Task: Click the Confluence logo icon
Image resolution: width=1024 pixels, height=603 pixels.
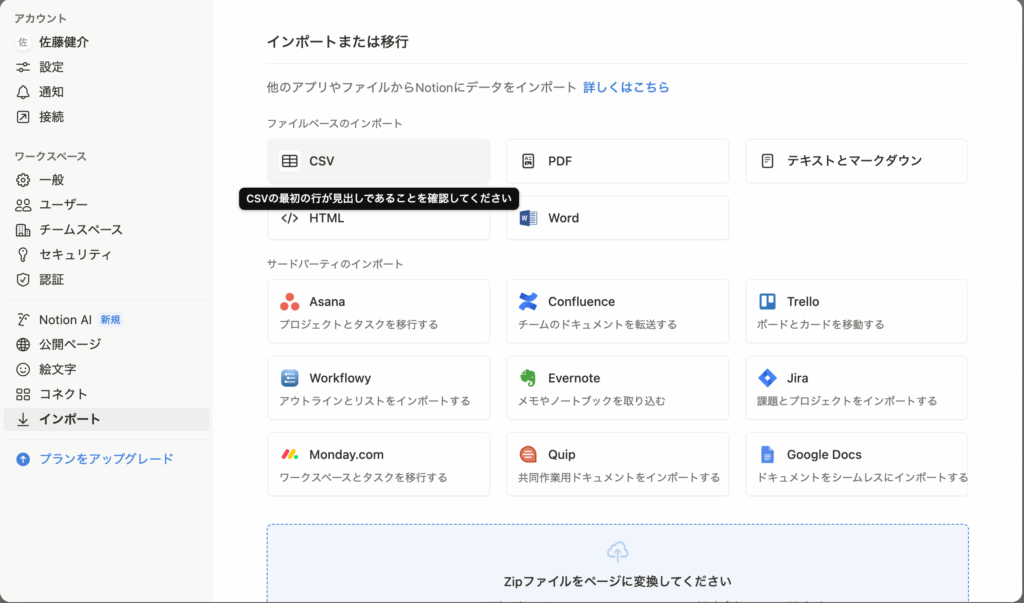Action: point(528,302)
